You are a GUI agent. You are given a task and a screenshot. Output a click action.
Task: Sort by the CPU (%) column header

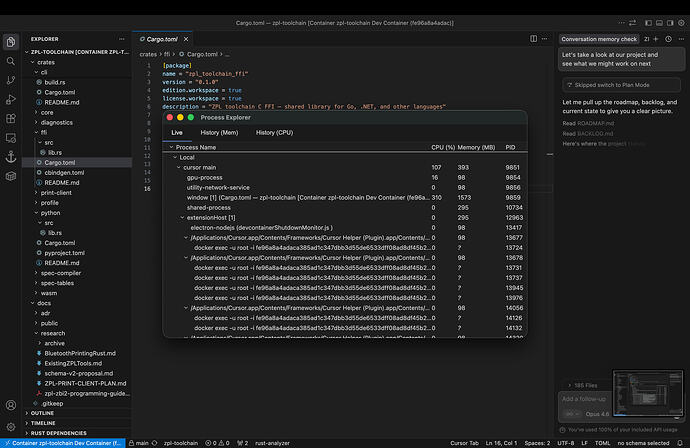coord(443,147)
